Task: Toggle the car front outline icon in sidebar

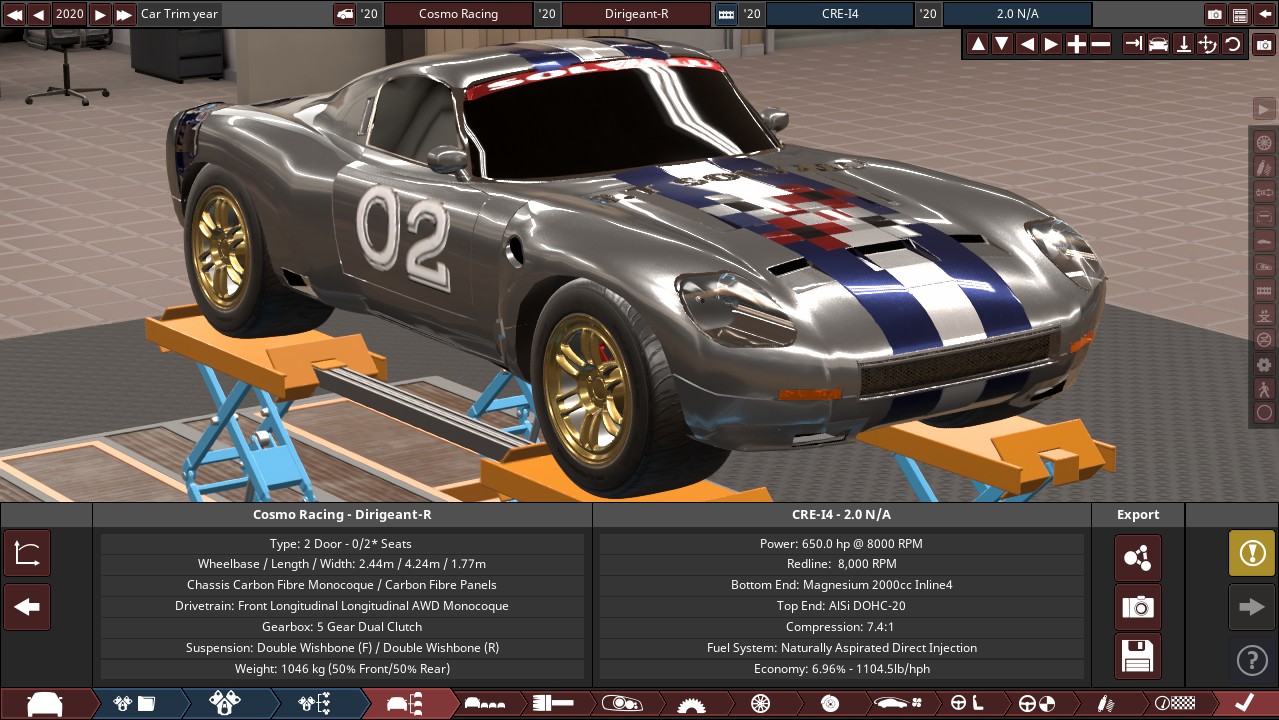Action: click(x=1264, y=216)
